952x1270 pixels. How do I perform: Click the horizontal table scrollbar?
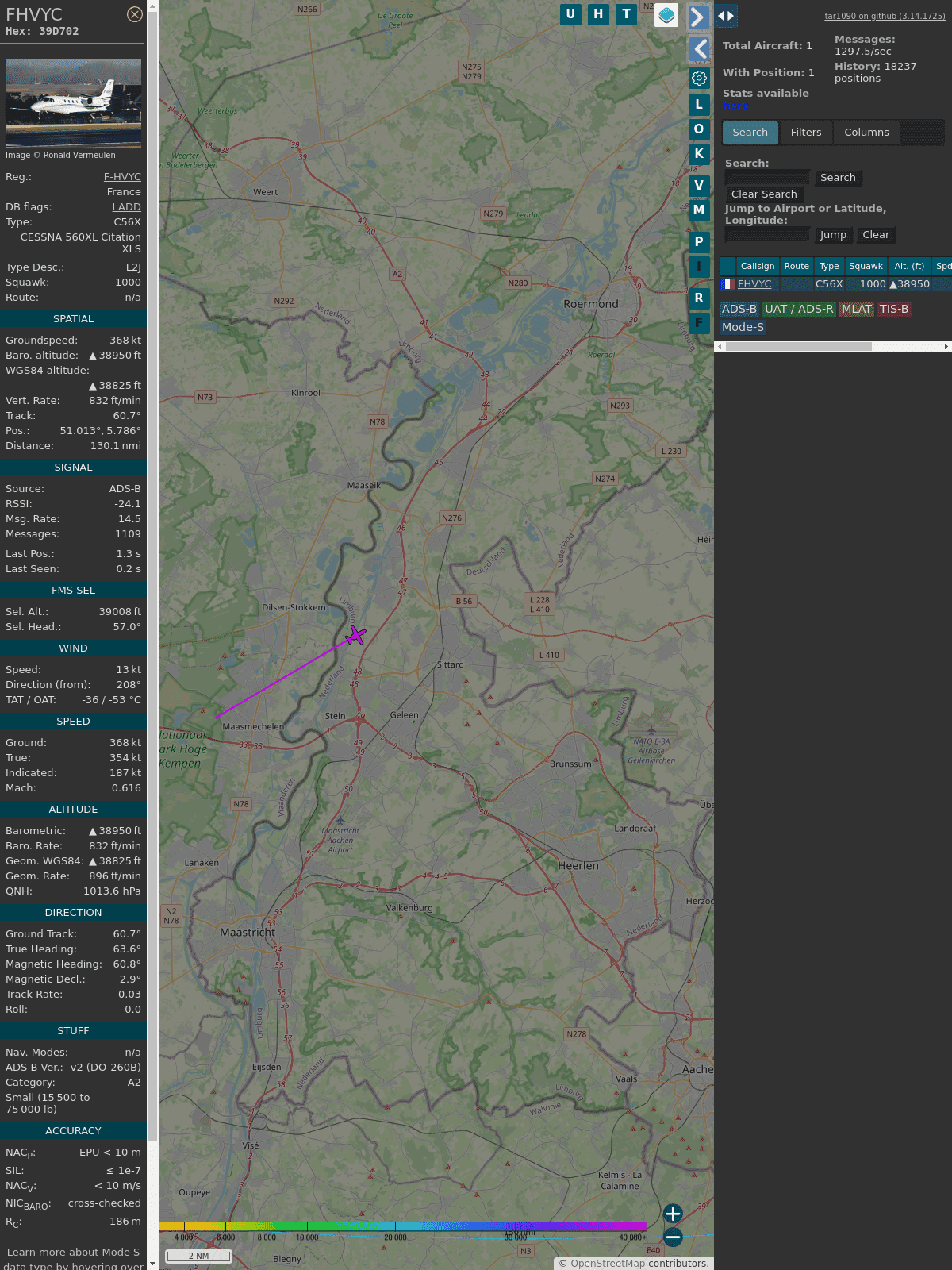[798, 346]
